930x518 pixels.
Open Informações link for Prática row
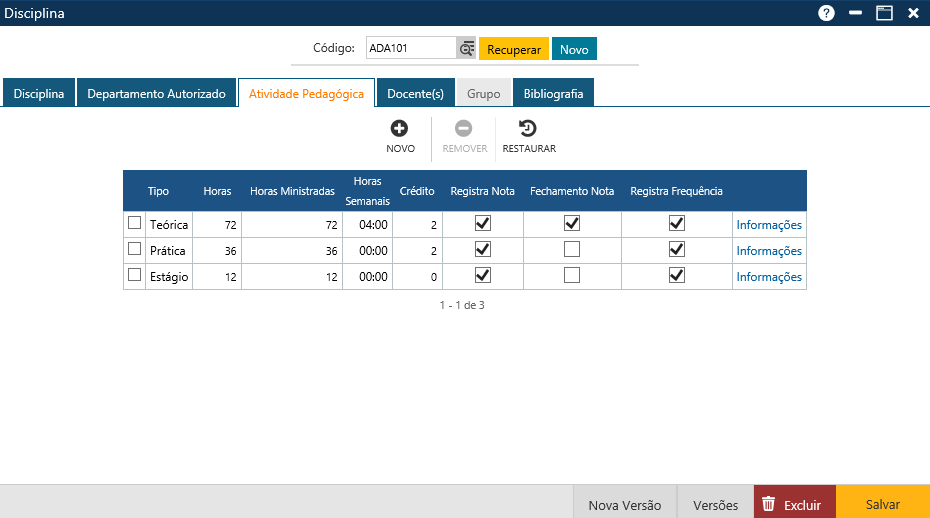pos(769,251)
